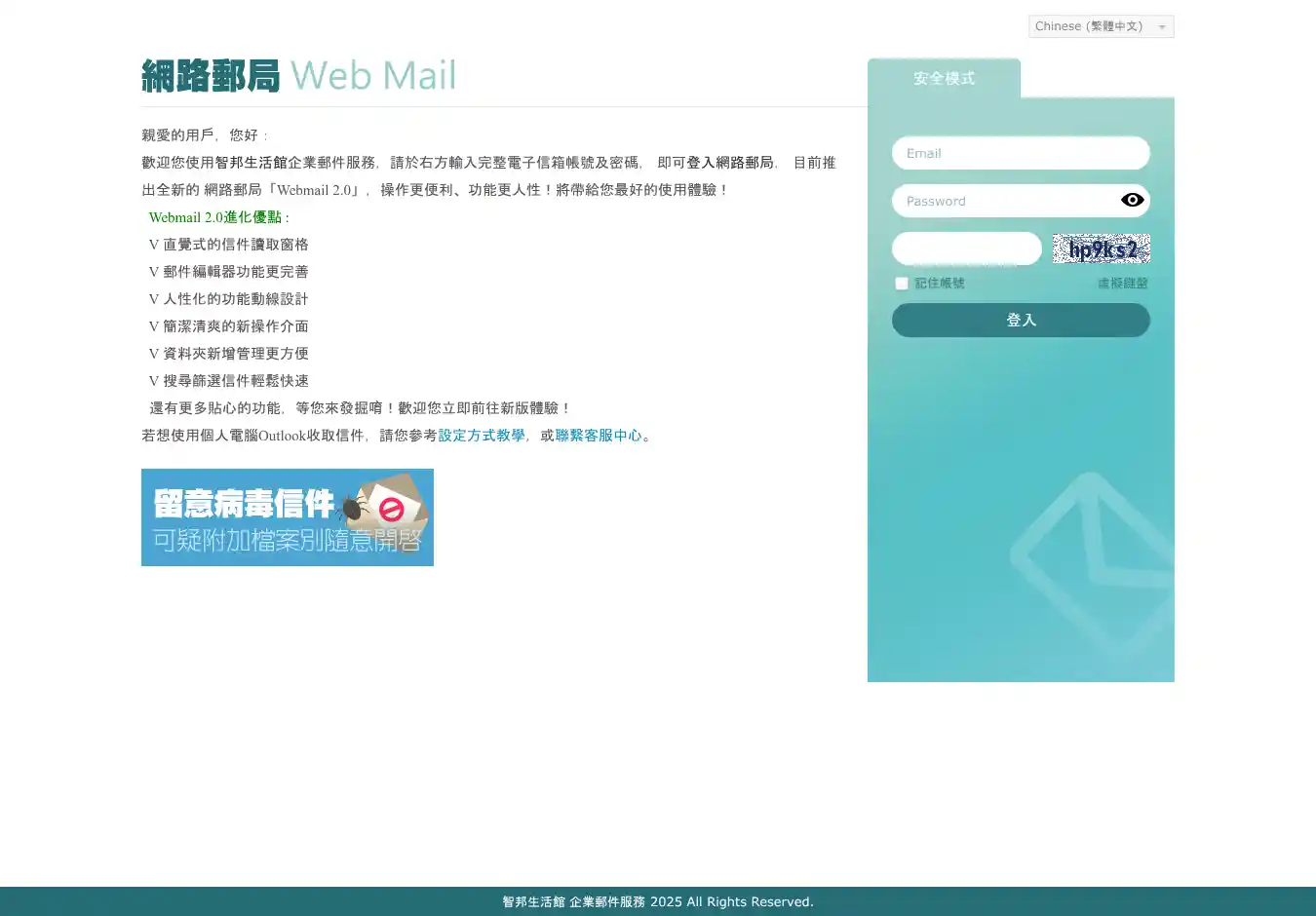This screenshot has height=916, width=1316.
Task: Focus the Password input field
Action: 1004,201
